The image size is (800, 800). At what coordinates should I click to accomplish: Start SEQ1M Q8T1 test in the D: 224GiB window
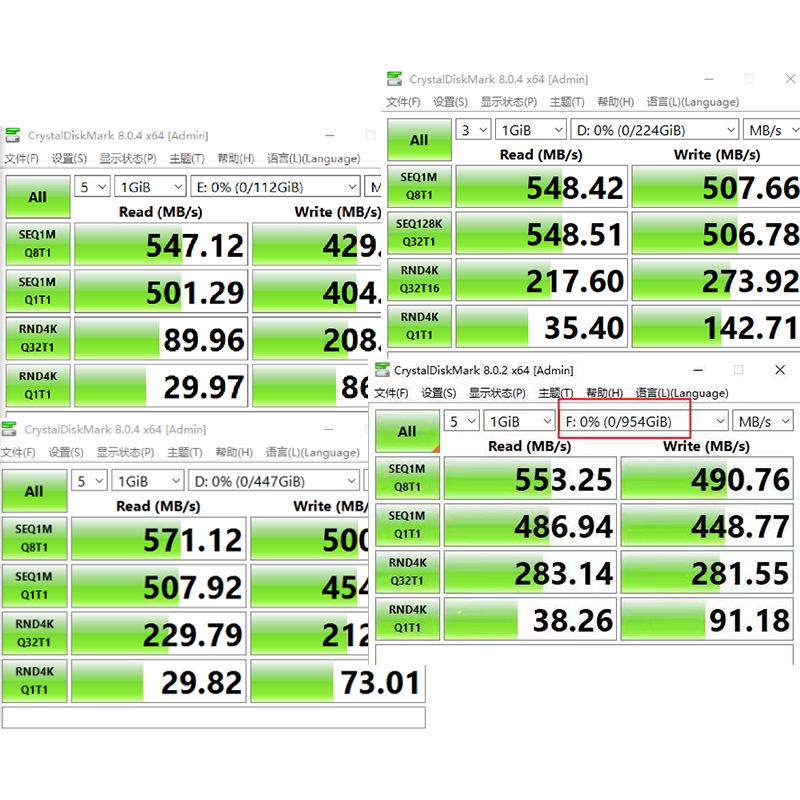(x=419, y=186)
